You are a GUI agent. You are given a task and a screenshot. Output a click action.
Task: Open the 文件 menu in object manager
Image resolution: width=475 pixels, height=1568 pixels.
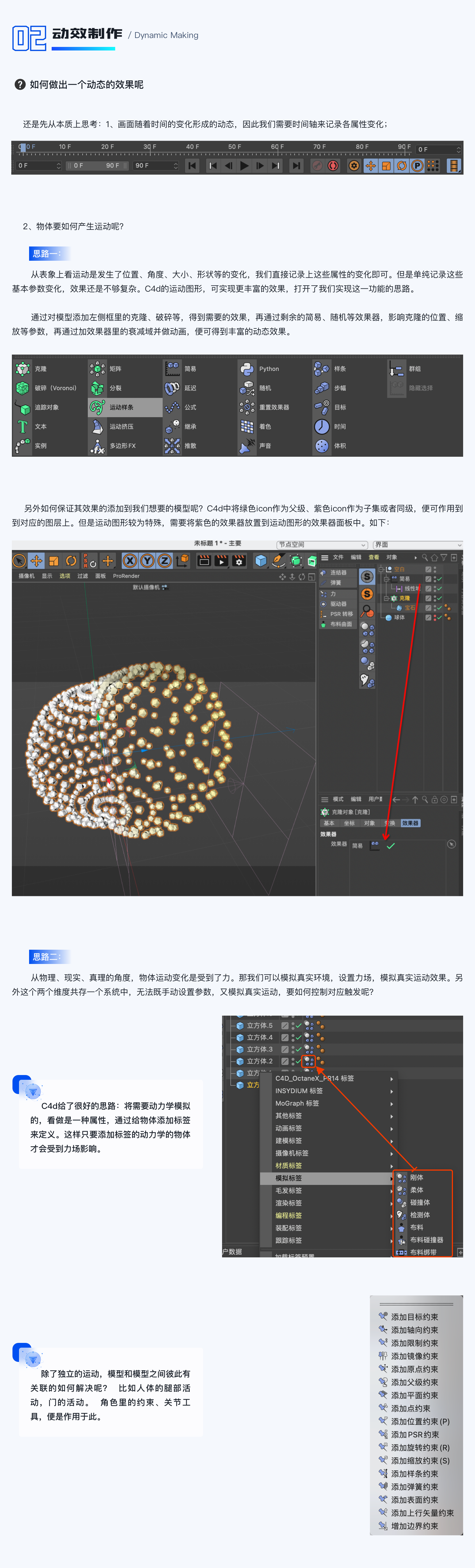[338, 558]
